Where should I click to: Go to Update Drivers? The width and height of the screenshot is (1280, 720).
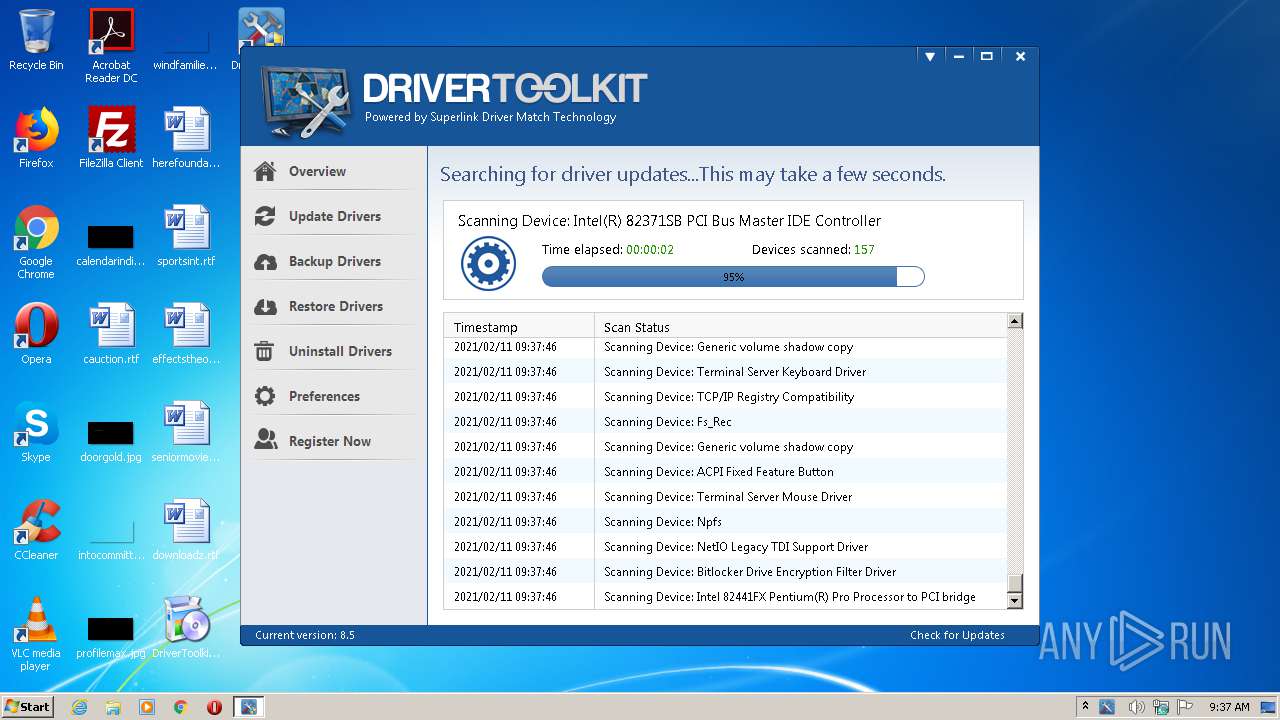[x=334, y=216]
